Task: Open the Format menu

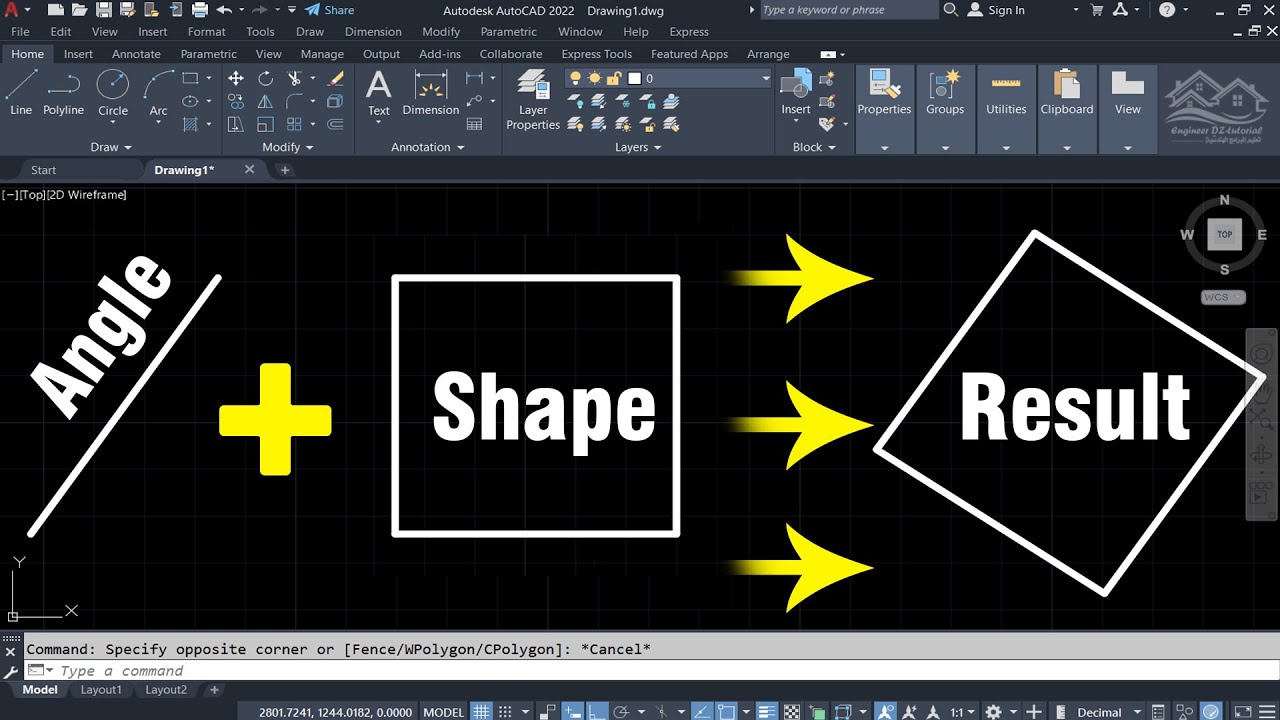Action: 207,32
